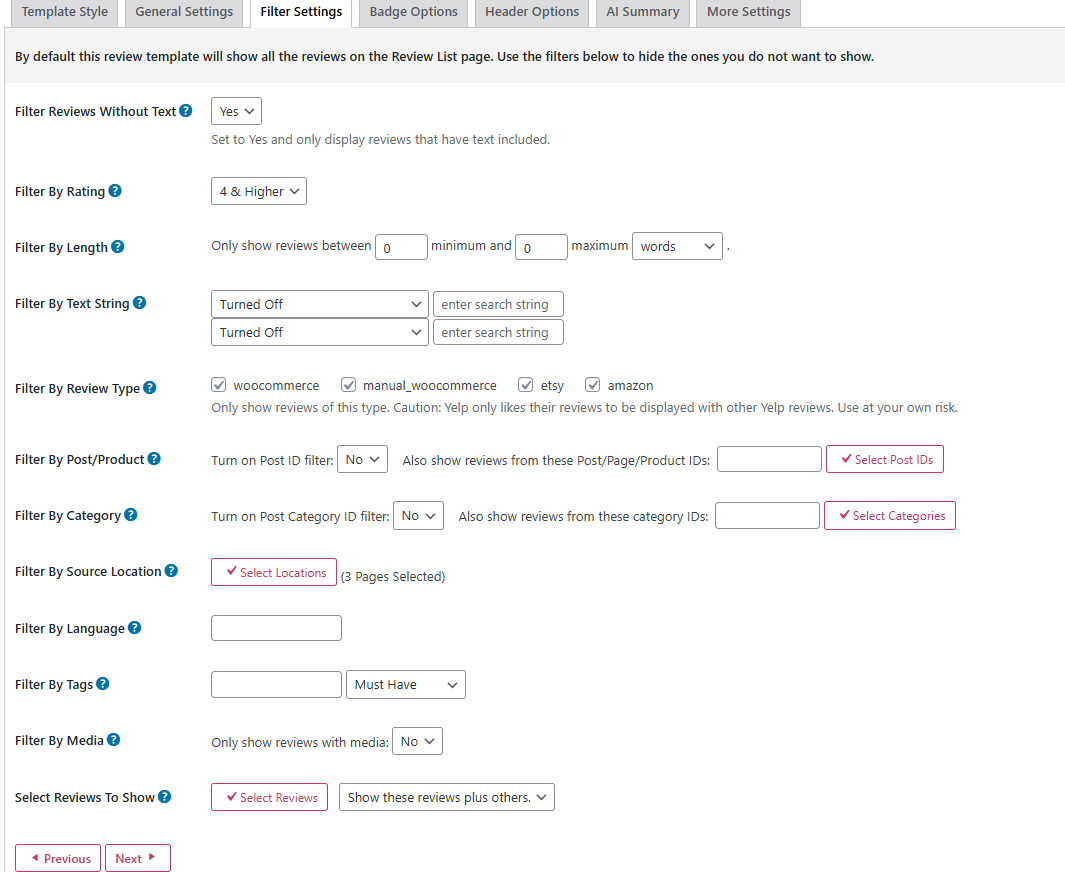Open the words length unit dropdown
The height and width of the screenshot is (872, 1065).
point(677,247)
